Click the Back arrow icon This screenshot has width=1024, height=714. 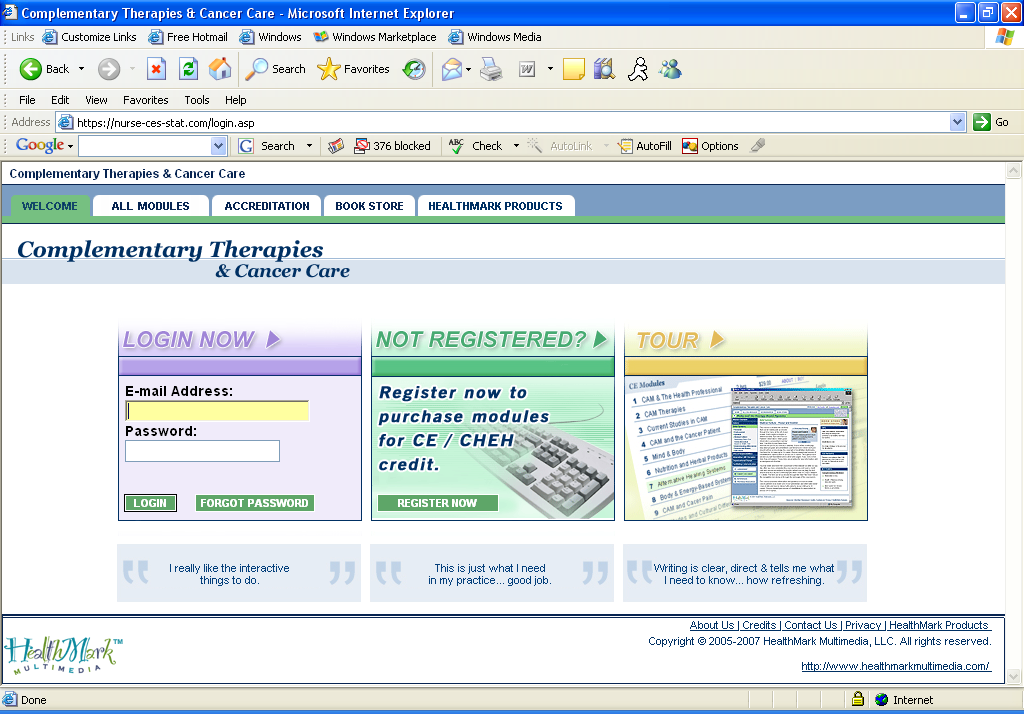pyautogui.click(x=30, y=69)
